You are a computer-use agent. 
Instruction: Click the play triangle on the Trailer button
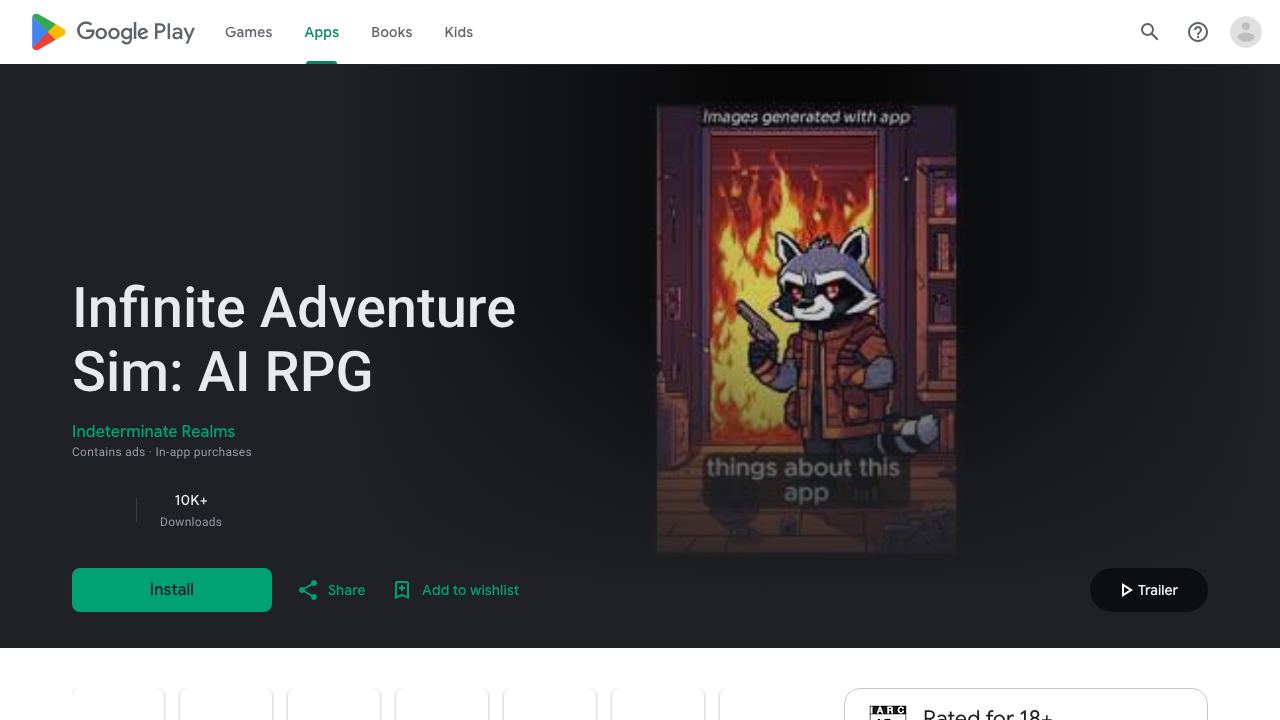1126,590
